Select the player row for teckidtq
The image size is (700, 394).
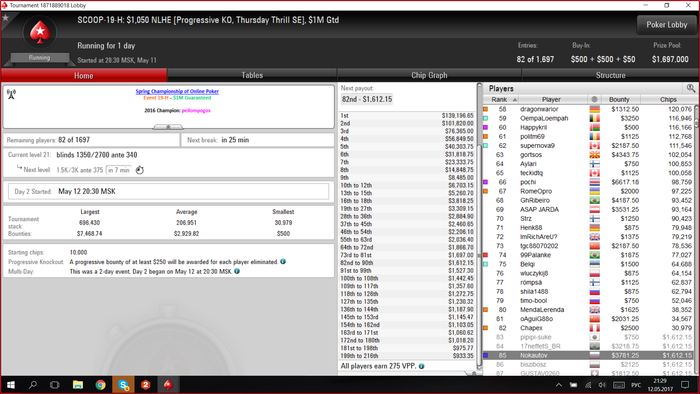(x=588, y=173)
